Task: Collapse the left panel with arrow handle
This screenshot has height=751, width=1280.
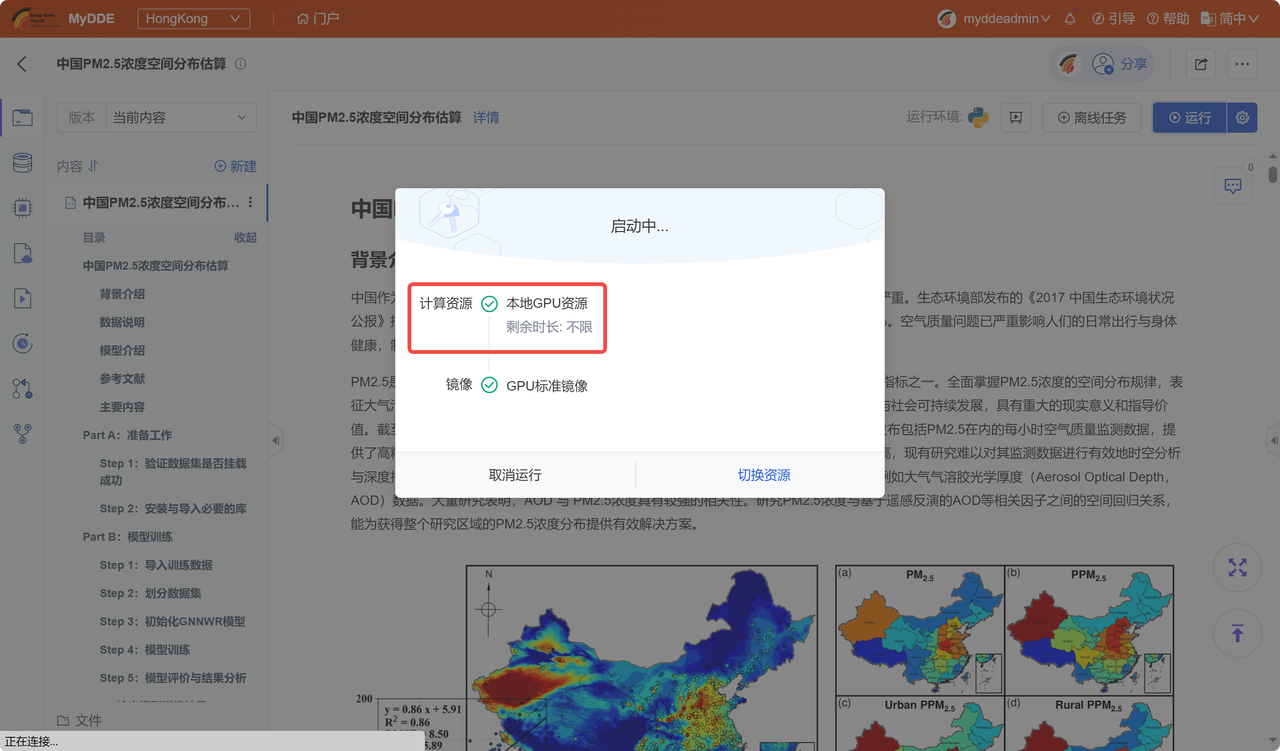Action: (x=276, y=440)
